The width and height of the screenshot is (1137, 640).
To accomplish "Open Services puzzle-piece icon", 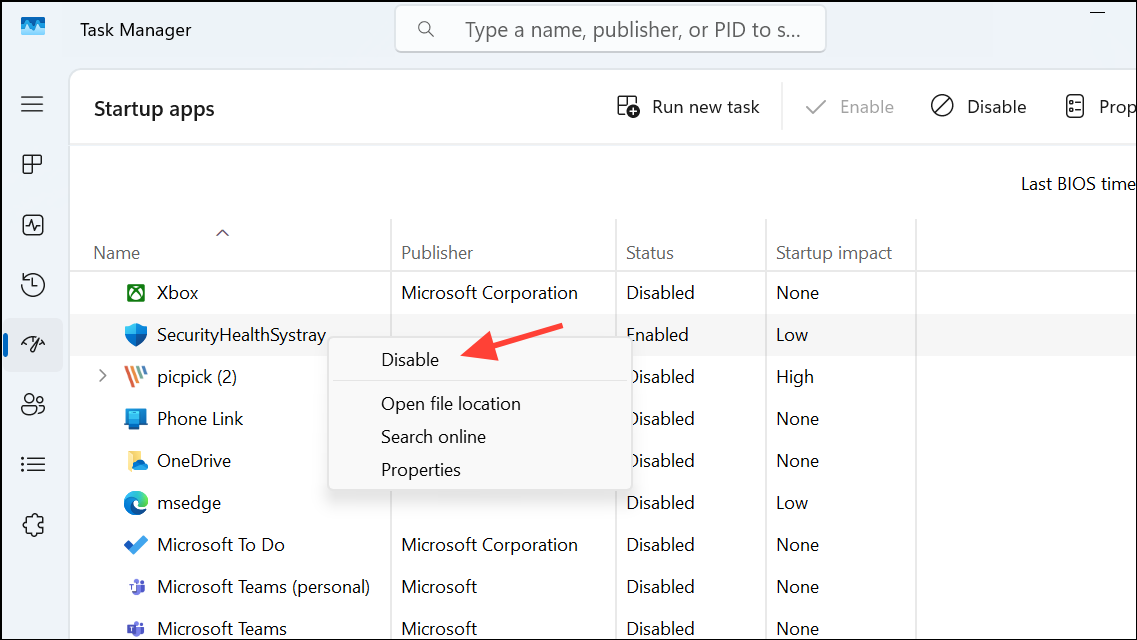I will pyautogui.click(x=33, y=525).
